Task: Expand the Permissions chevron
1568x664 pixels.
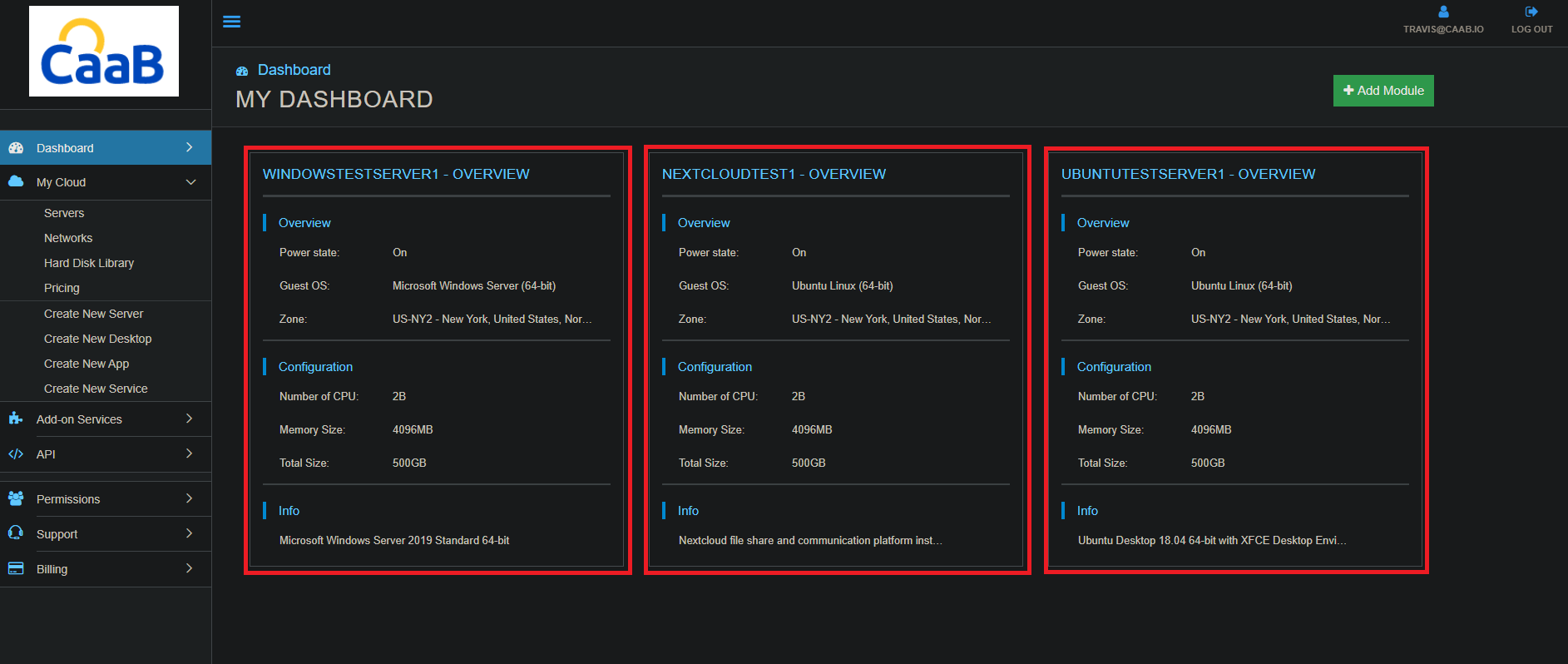Action: [190, 498]
